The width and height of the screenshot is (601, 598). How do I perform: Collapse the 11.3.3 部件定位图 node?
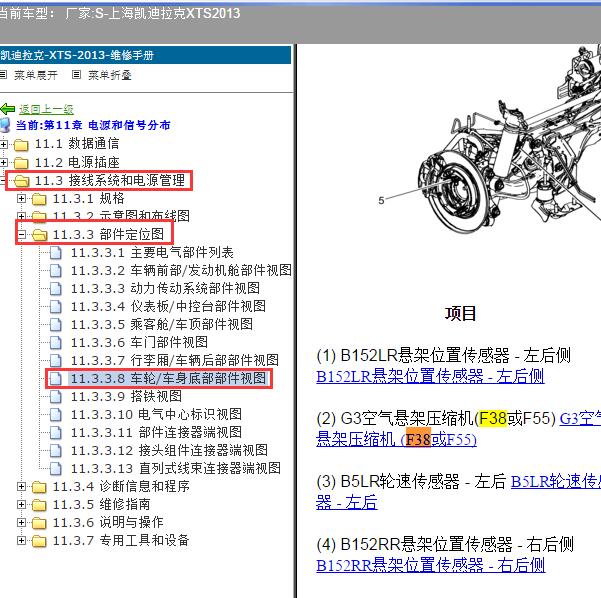(21, 234)
